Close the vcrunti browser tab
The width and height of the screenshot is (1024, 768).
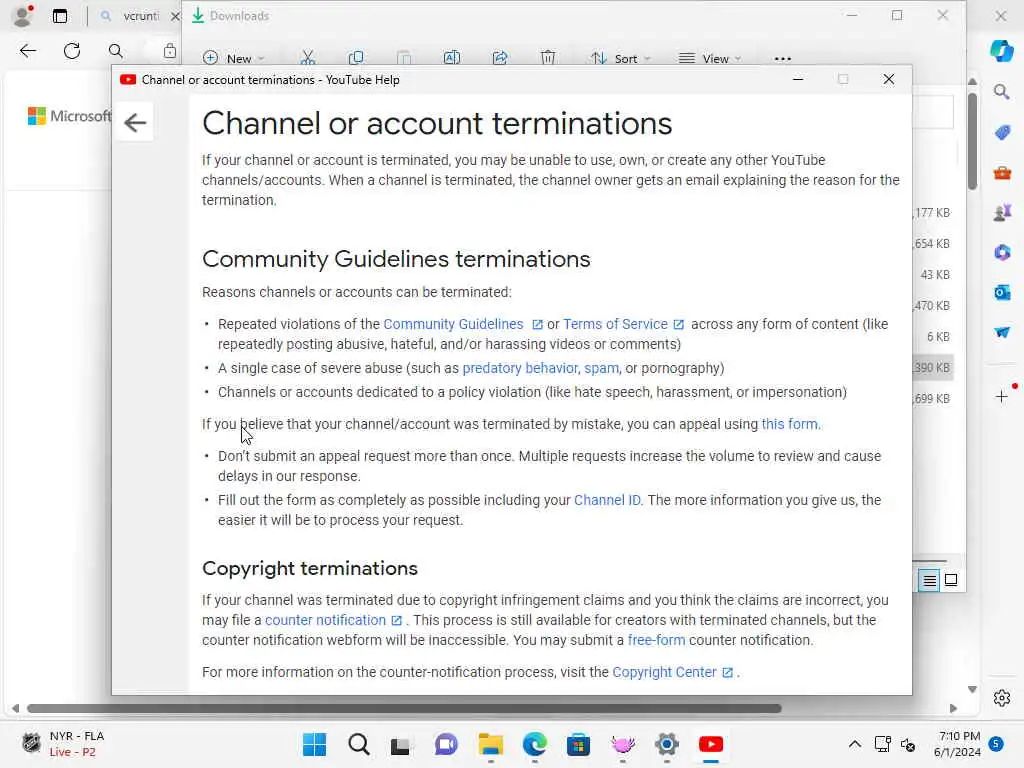coord(175,16)
